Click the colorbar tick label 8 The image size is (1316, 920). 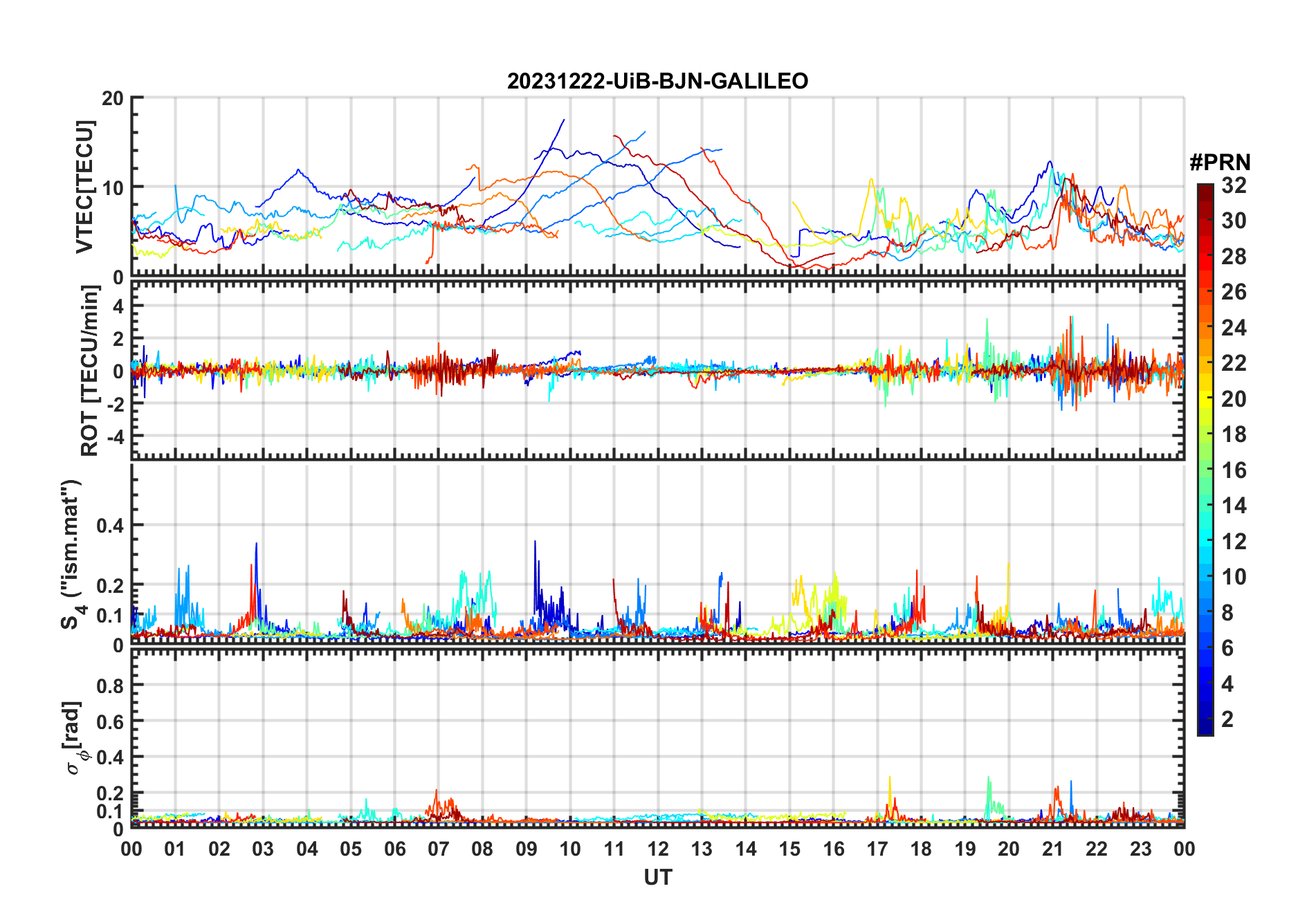1227,612
